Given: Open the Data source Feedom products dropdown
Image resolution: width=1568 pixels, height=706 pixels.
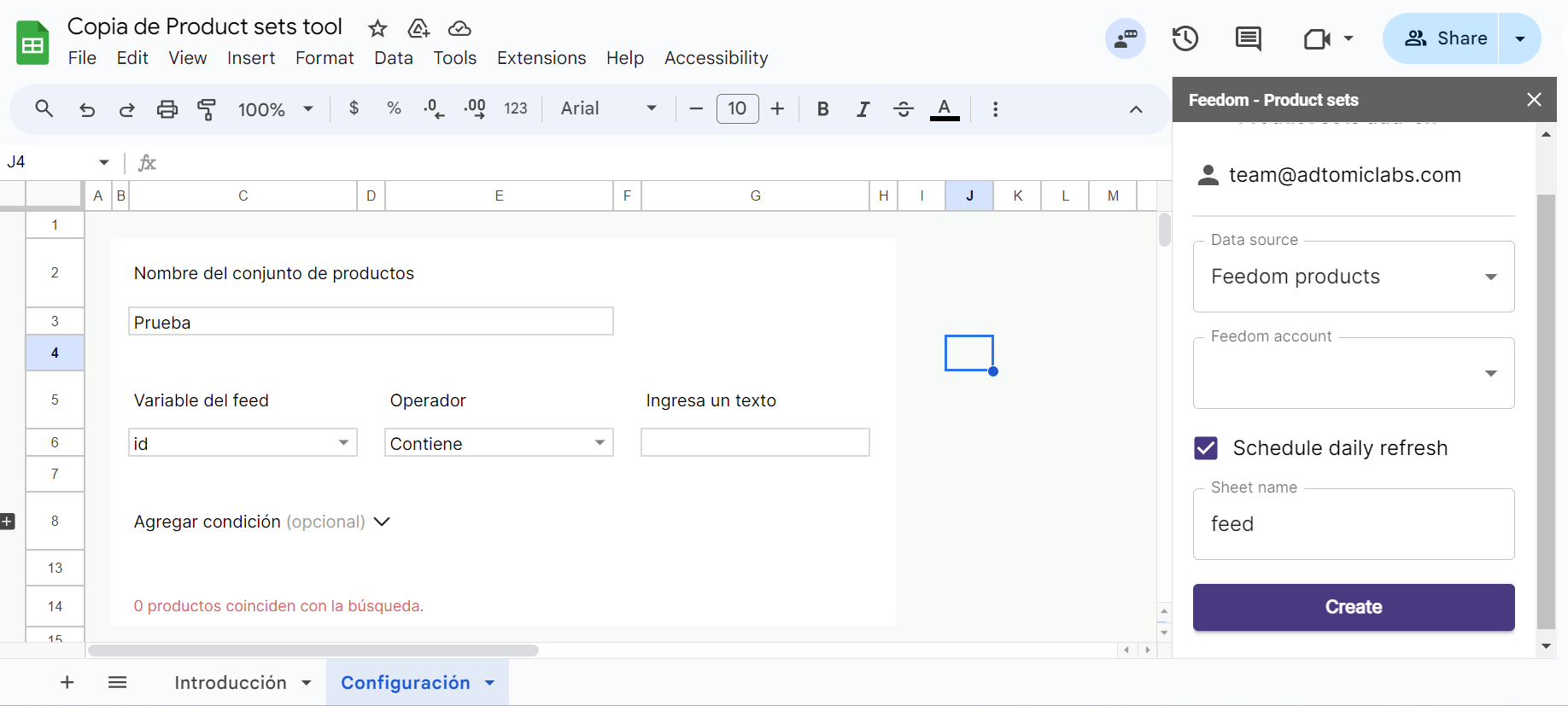Looking at the screenshot, I should 1354,277.
